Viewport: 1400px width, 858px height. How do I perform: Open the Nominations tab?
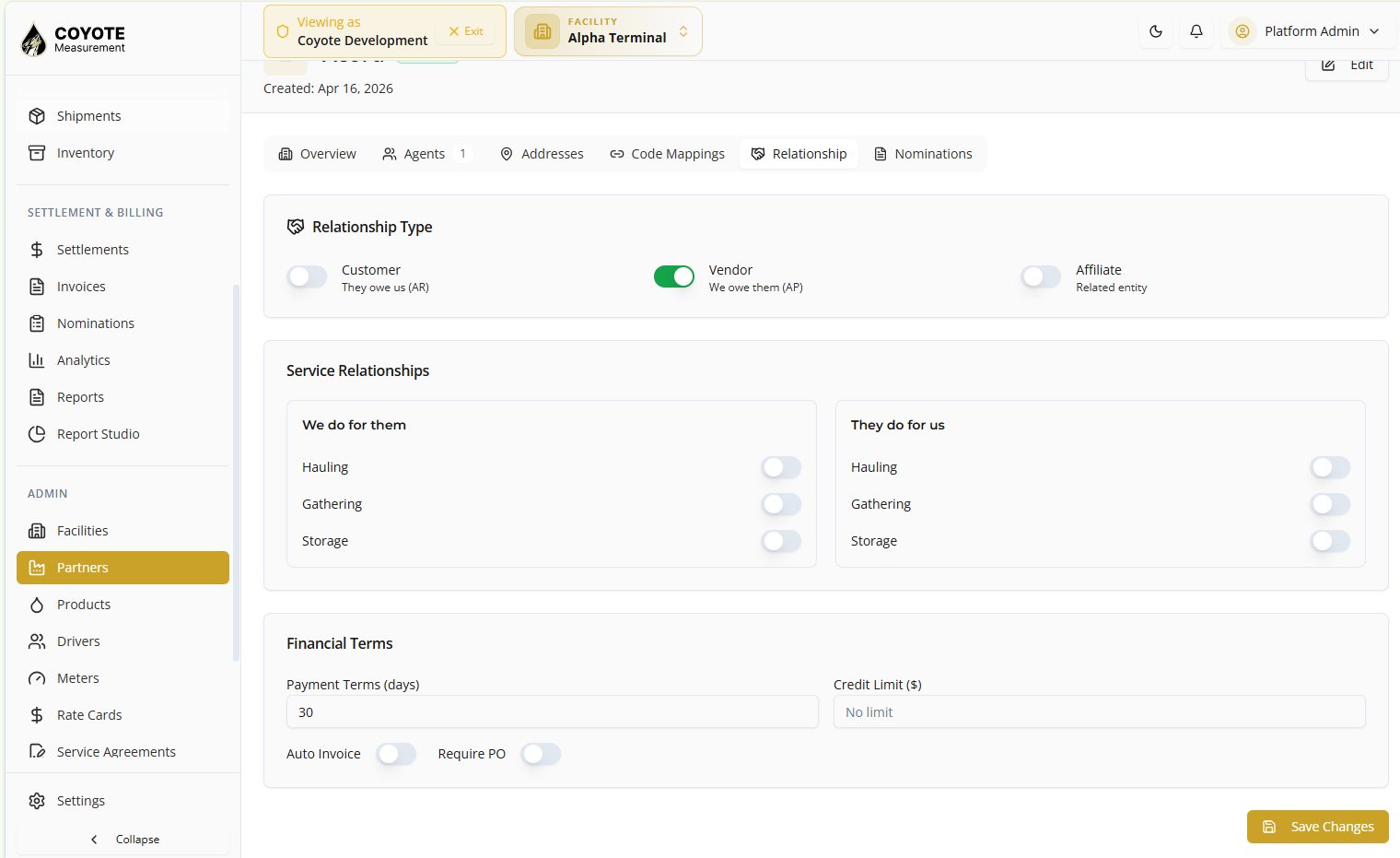tap(923, 154)
